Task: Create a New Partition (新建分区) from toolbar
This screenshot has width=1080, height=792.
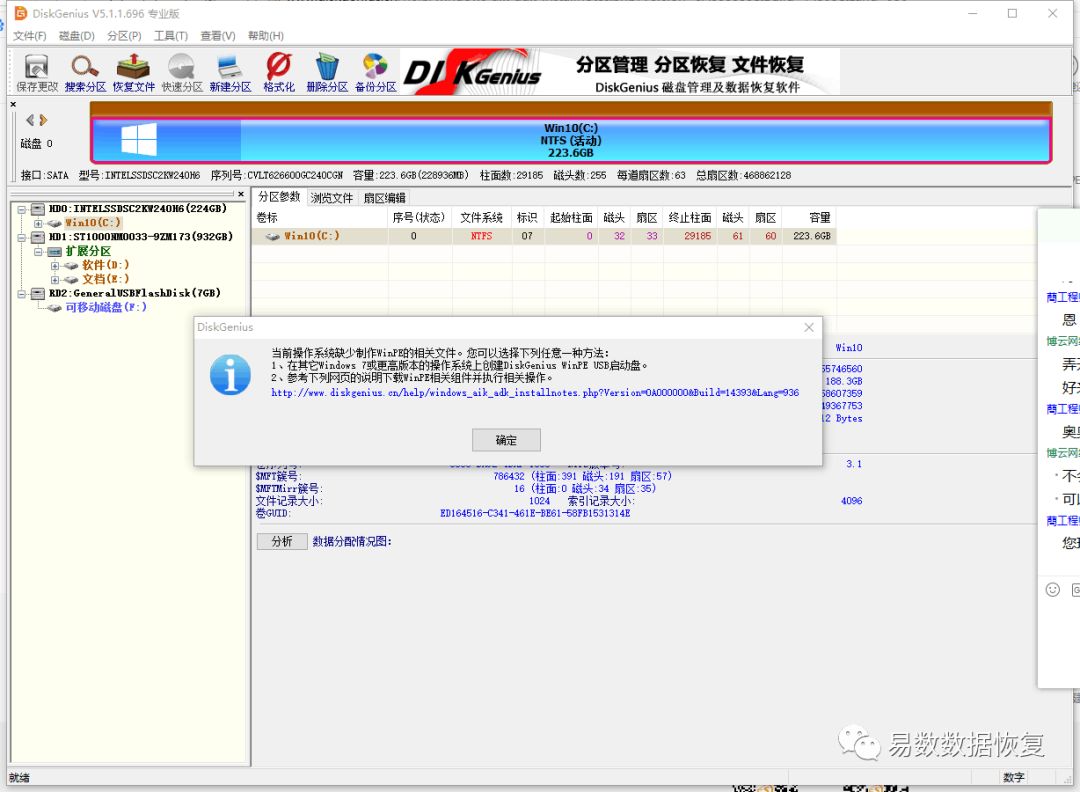Action: click(x=230, y=73)
